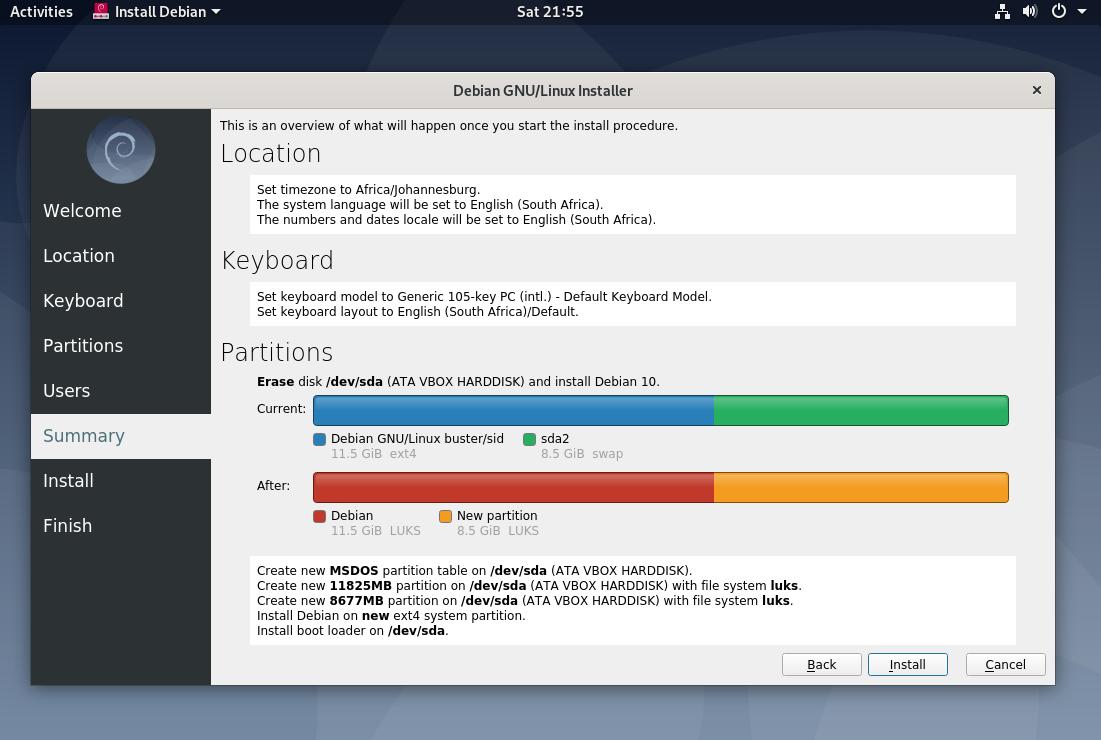The image size is (1101, 740).
Task: Open the network status icon in top bar
Action: click(x=1002, y=12)
